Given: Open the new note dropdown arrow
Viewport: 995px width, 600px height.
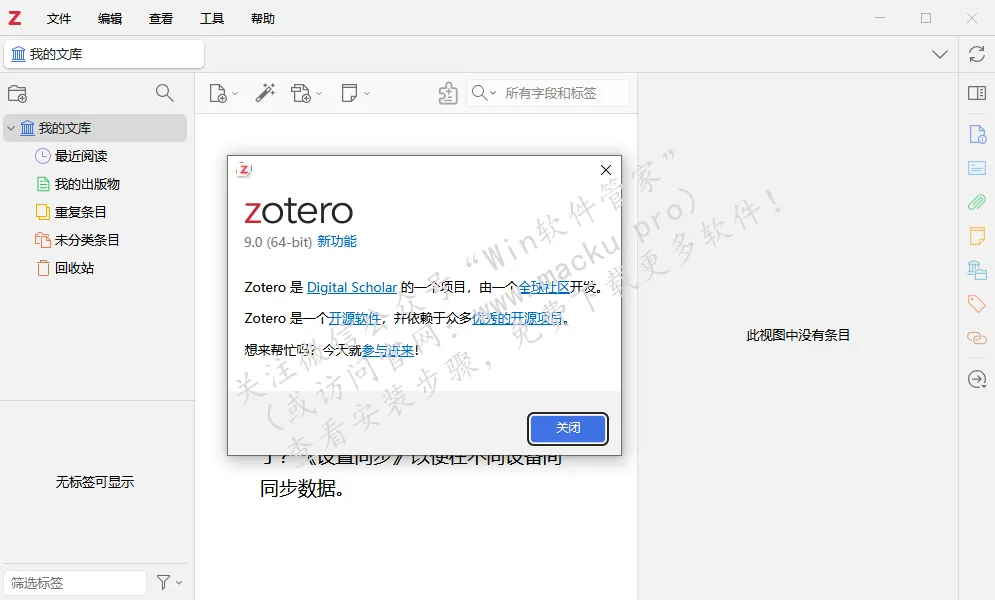Looking at the screenshot, I should point(367,94).
